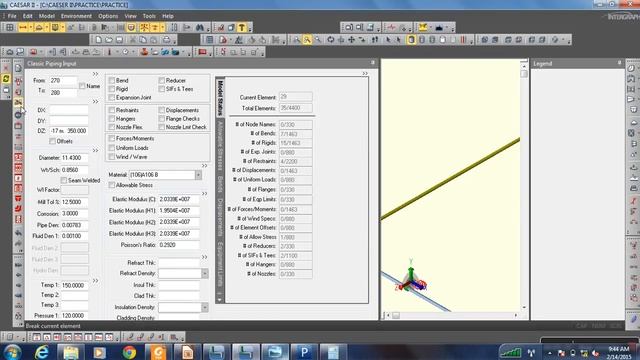Image resolution: width=640 pixels, height=360 pixels.
Task: Select the Allowable Stresses vertical tab
Action: pyautogui.click(x=220, y=146)
